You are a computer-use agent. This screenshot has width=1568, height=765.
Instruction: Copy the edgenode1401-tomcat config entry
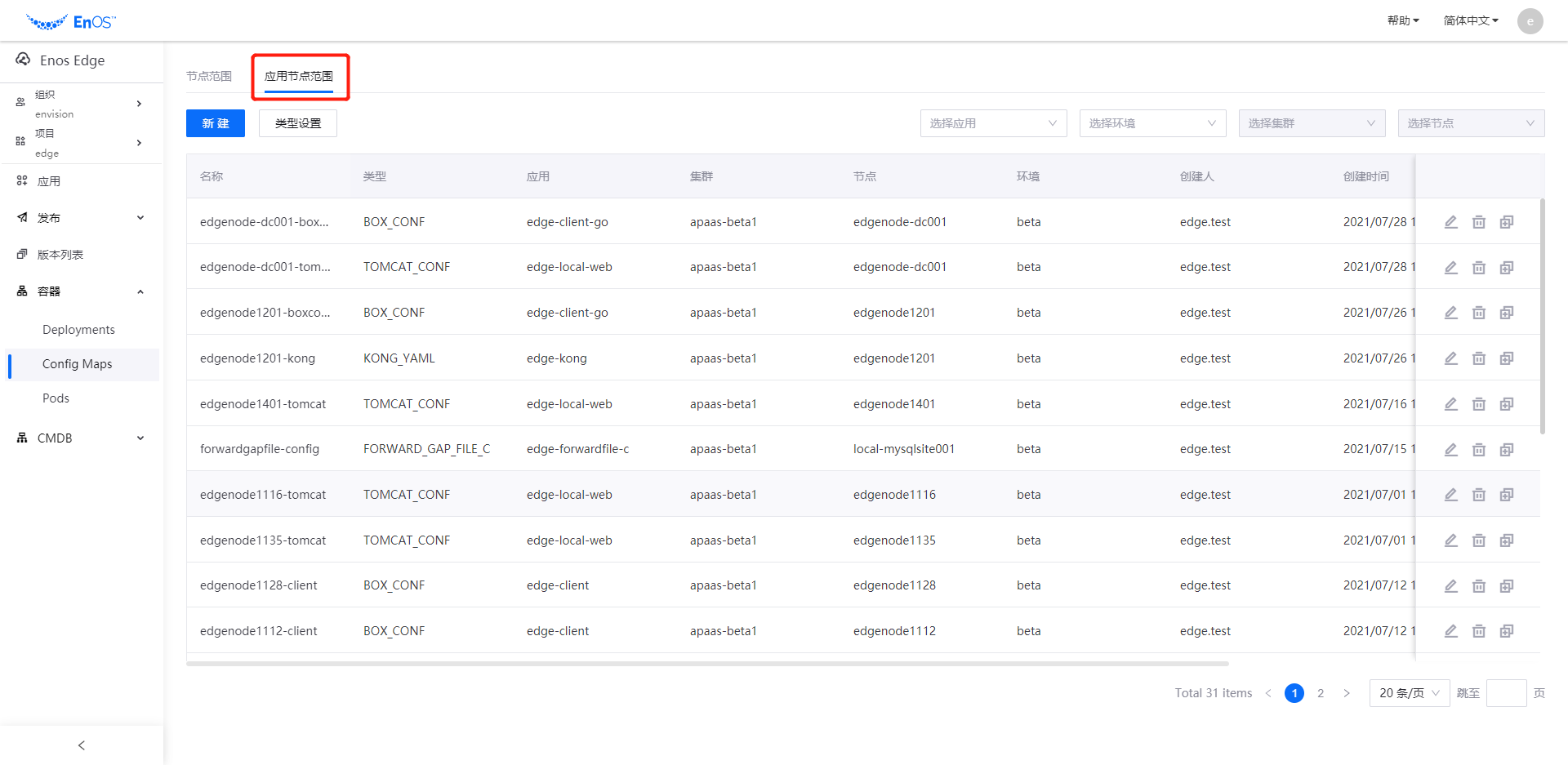(1506, 404)
